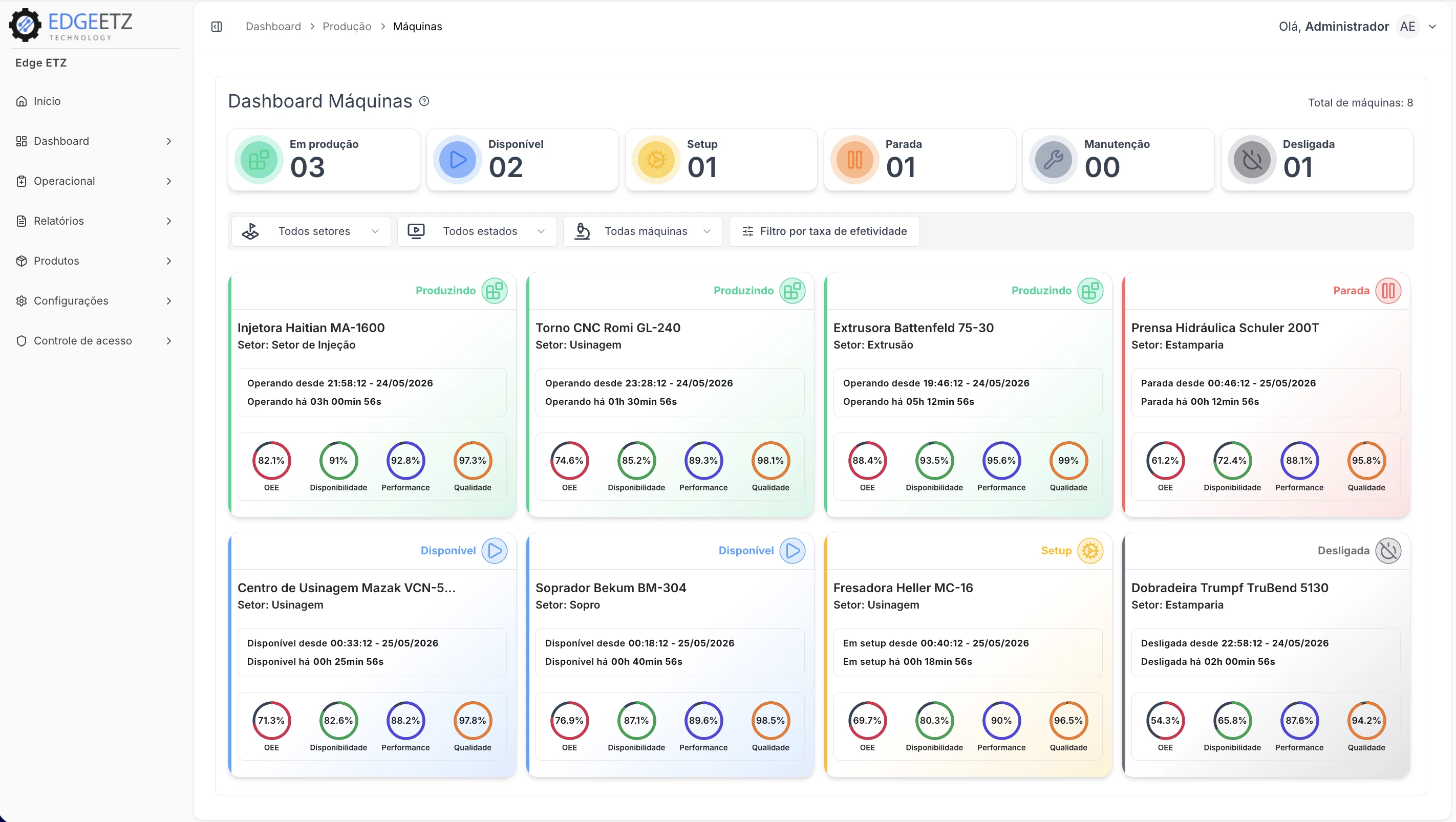Click Parada pause icon on Prensa Hidráulica card
The width and height of the screenshot is (1456, 822).
pos(1388,291)
